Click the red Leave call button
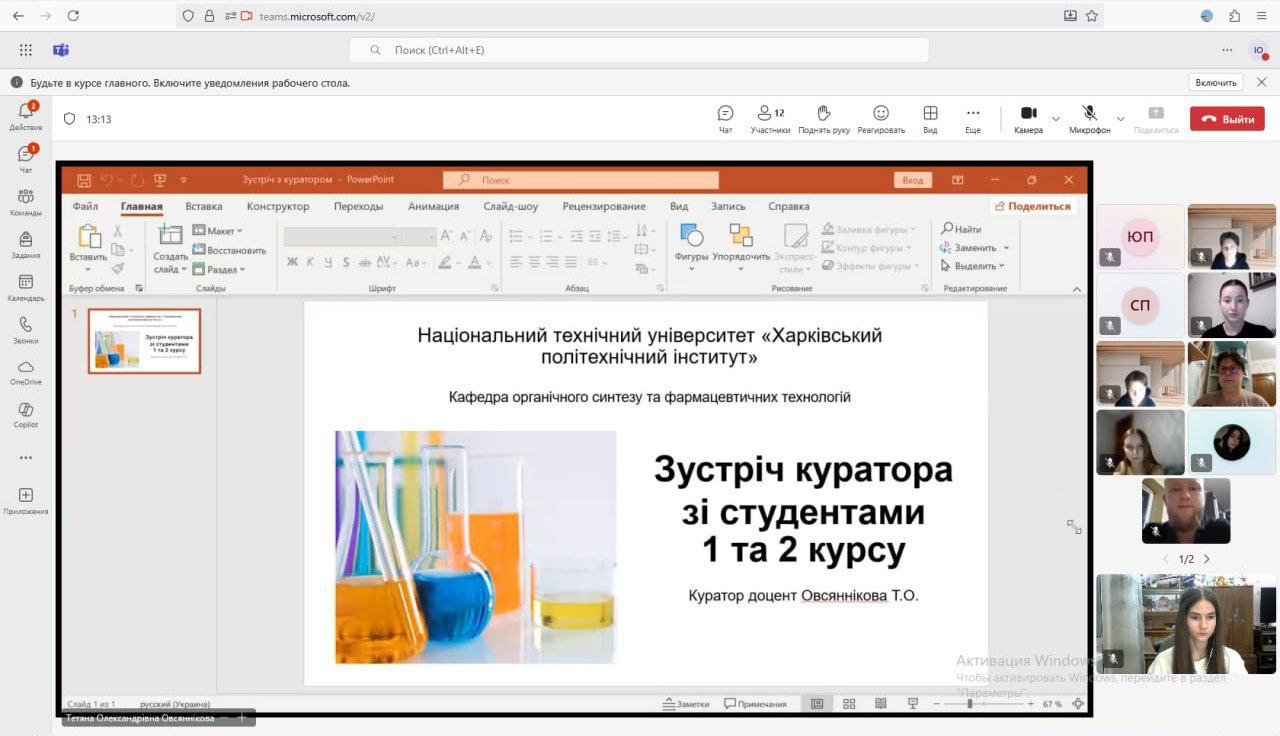The image size is (1280, 736). coord(1227,119)
